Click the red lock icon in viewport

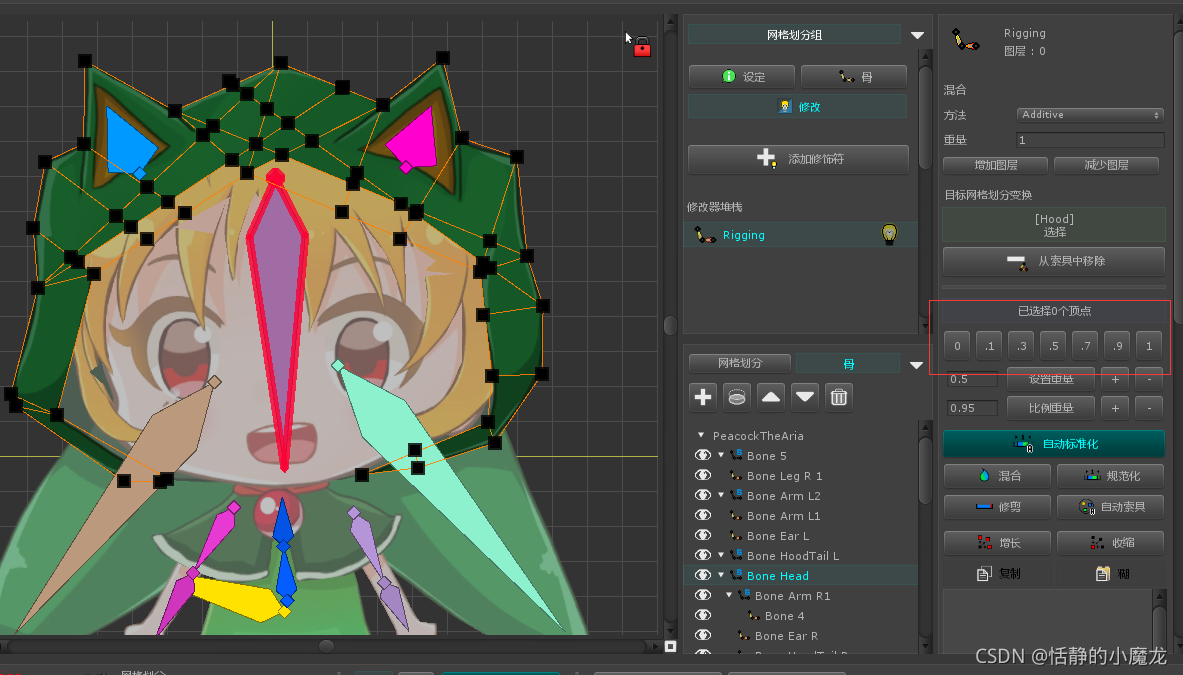(642, 48)
